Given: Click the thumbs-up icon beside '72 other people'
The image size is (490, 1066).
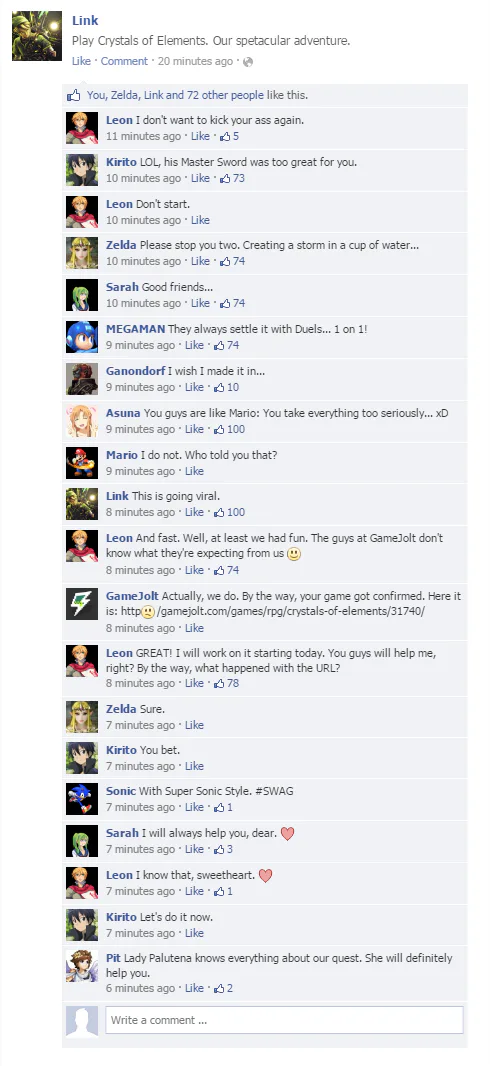Looking at the screenshot, I should tap(73, 96).
